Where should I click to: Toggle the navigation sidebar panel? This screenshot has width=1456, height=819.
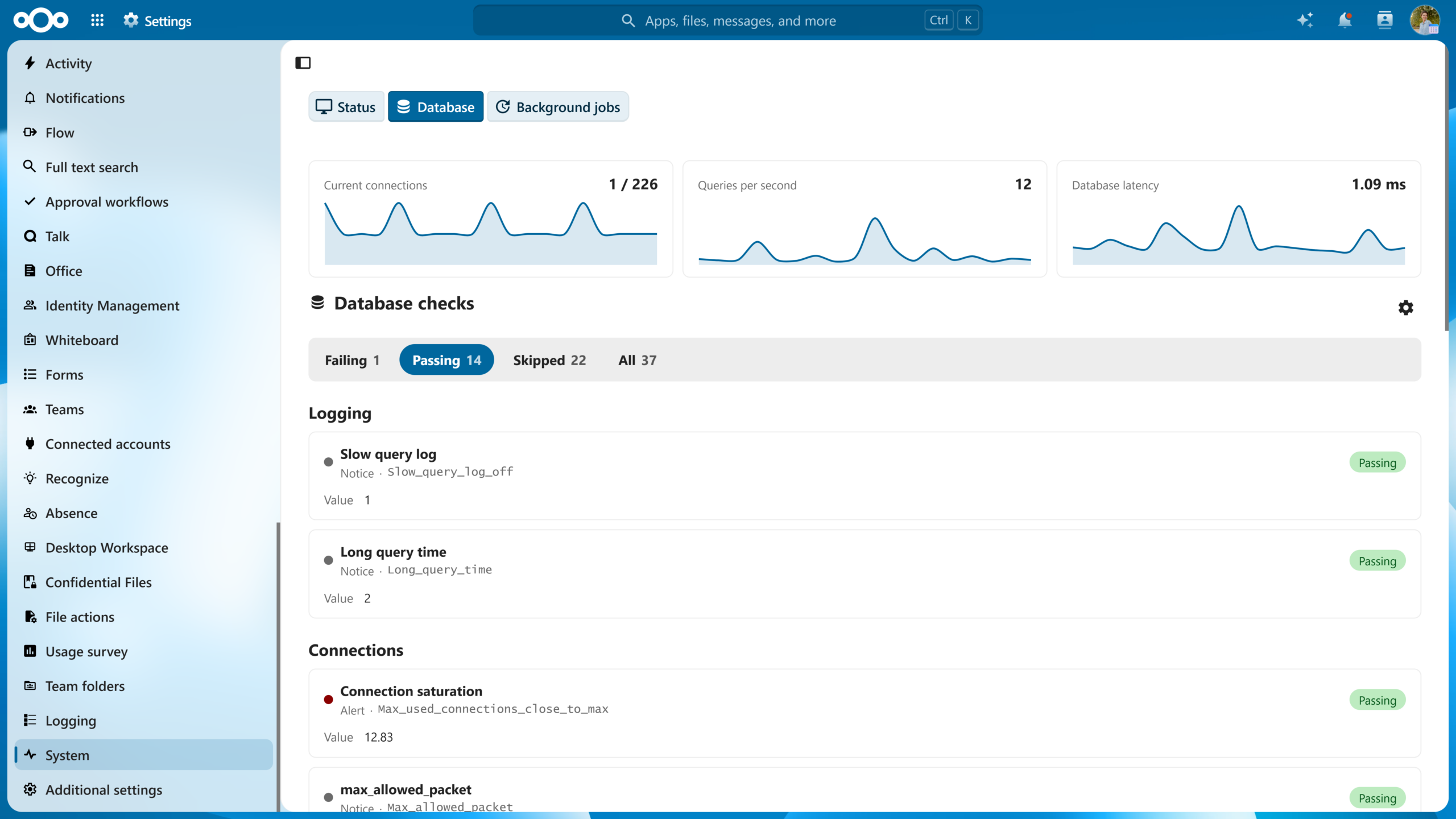(303, 63)
